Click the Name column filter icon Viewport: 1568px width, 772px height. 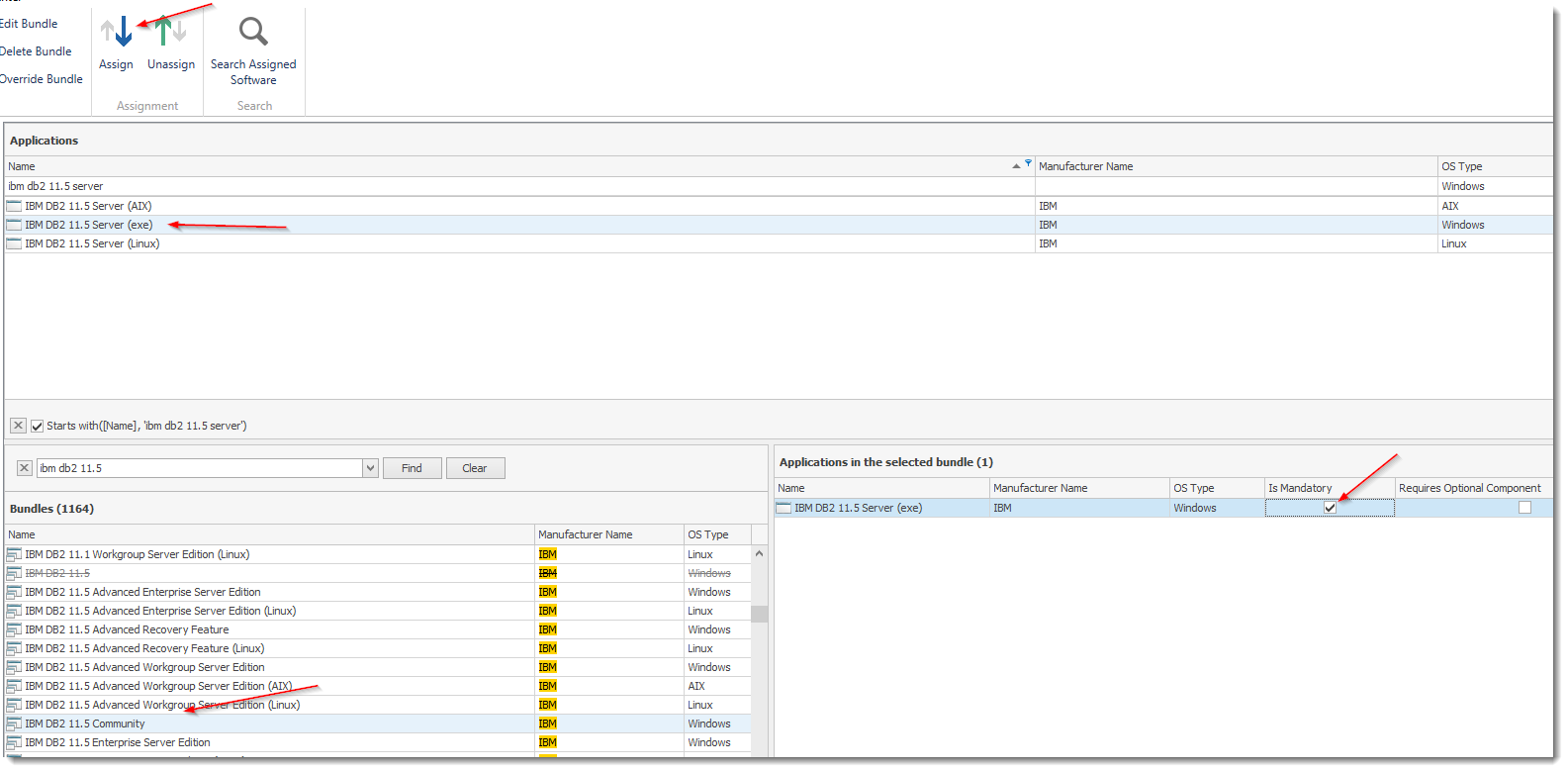[x=1028, y=163]
